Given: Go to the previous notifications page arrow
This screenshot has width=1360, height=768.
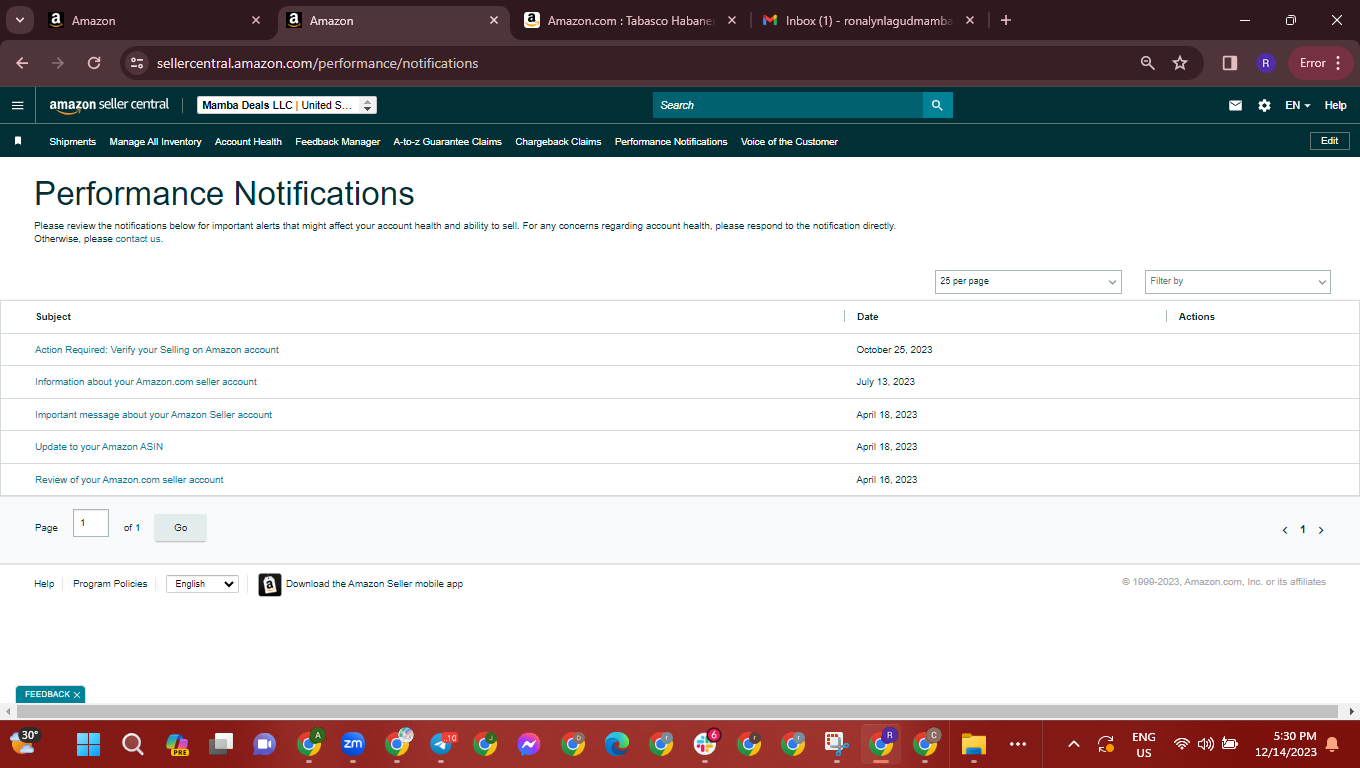Looking at the screenshot, I should [x=1284, y=530].
